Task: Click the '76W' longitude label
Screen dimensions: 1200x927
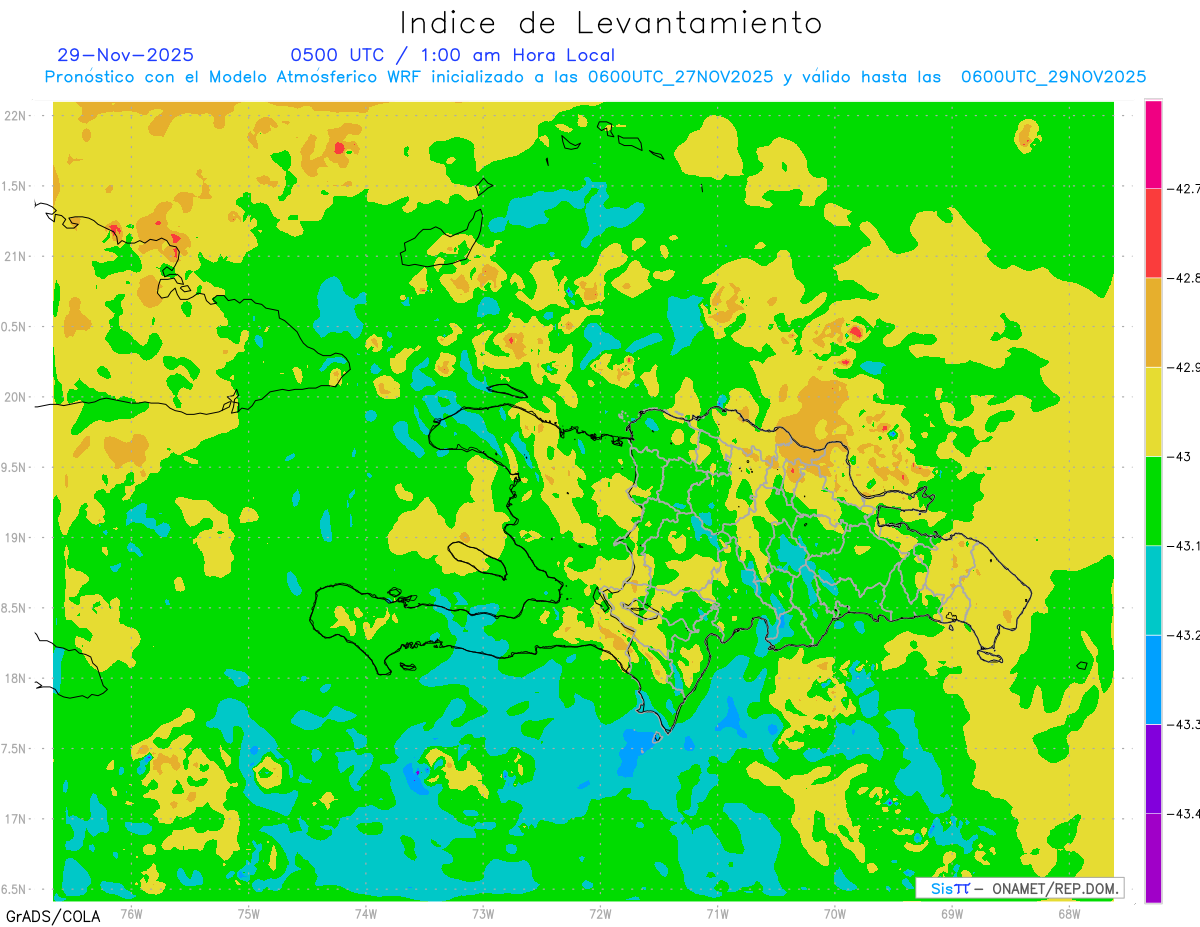Action: 131,913
